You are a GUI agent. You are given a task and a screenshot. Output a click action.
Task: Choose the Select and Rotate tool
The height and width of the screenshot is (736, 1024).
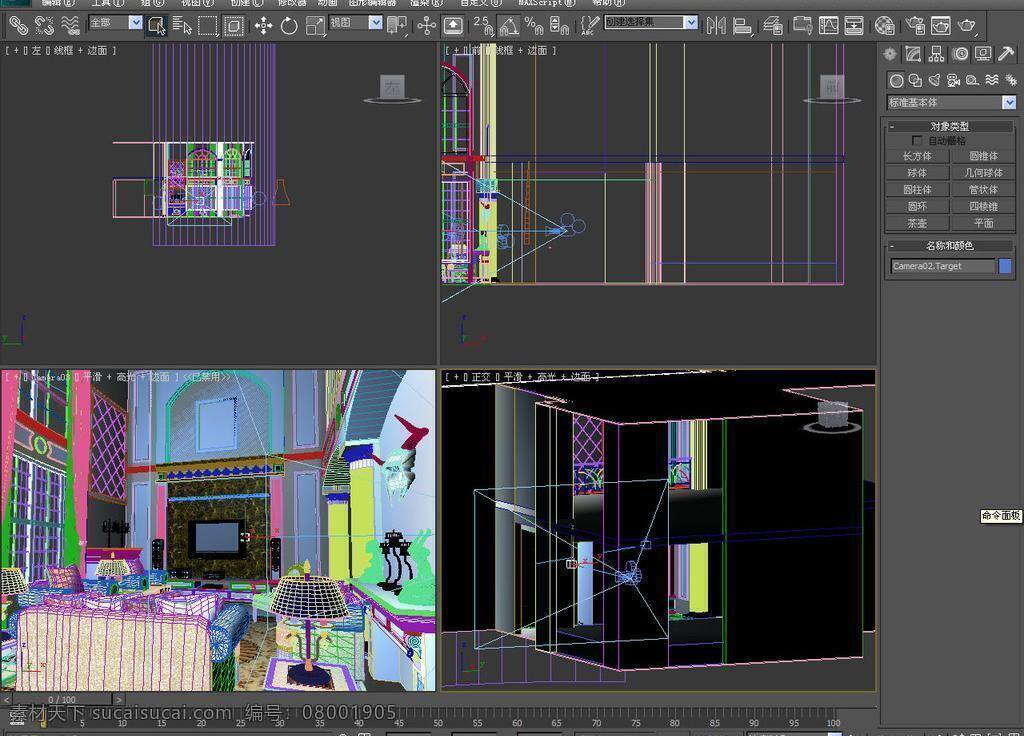[x=289, y=25]
